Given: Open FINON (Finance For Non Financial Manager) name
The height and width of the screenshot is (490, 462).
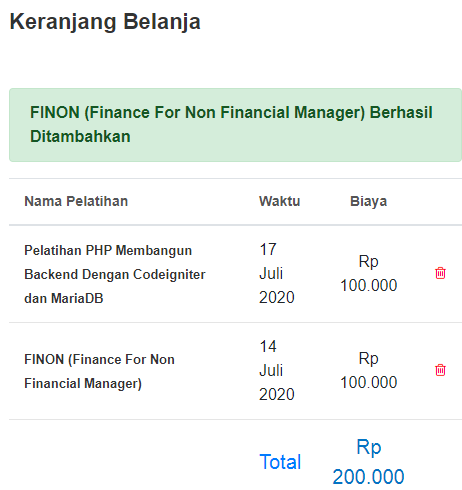Looking at the screenshot, I should pos(99,371).
